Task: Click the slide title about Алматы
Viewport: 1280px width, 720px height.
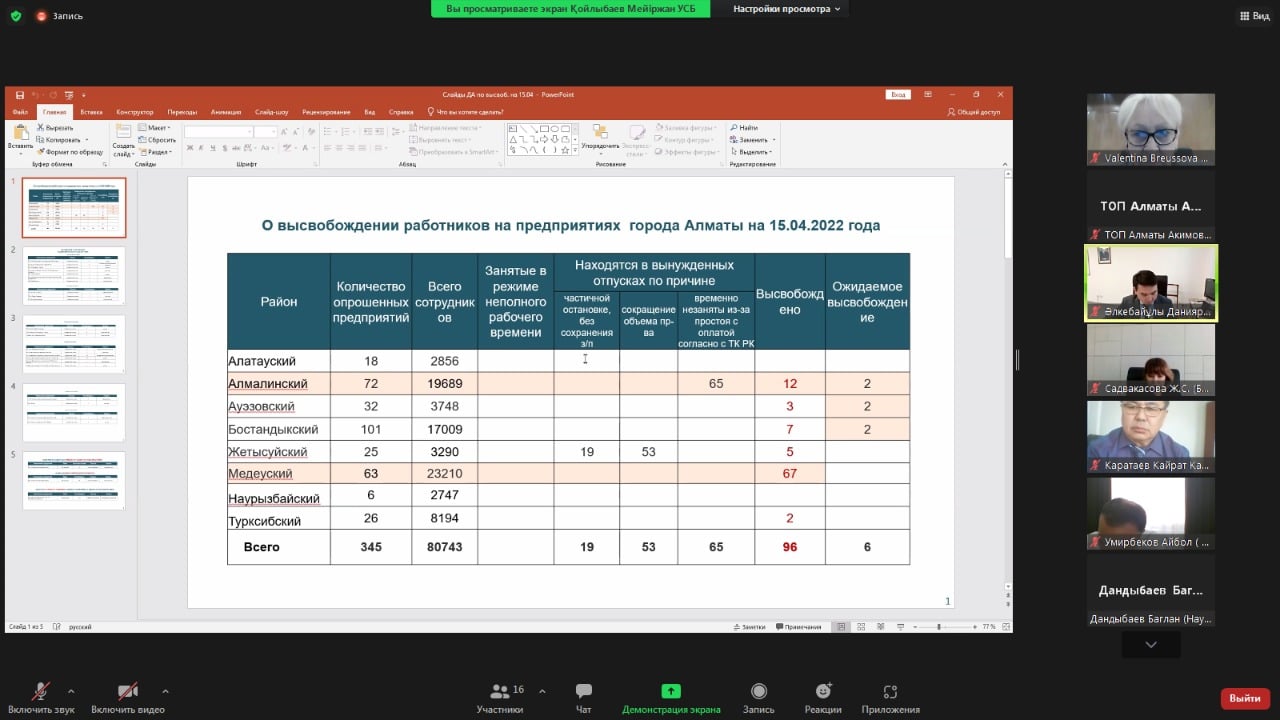Action: [571, 225]
